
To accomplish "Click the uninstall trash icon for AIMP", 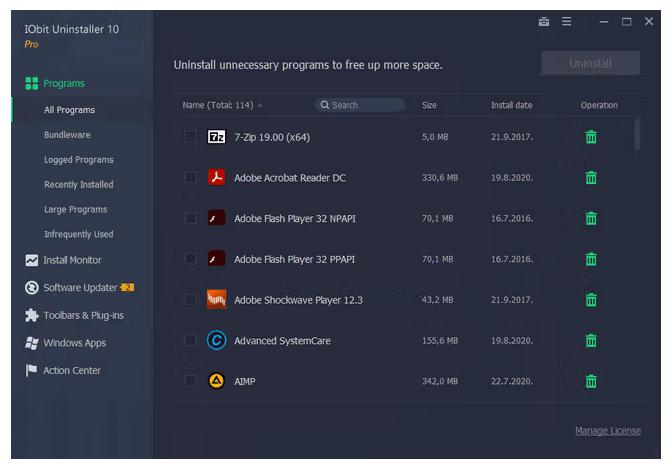I will tap(591, 381).
